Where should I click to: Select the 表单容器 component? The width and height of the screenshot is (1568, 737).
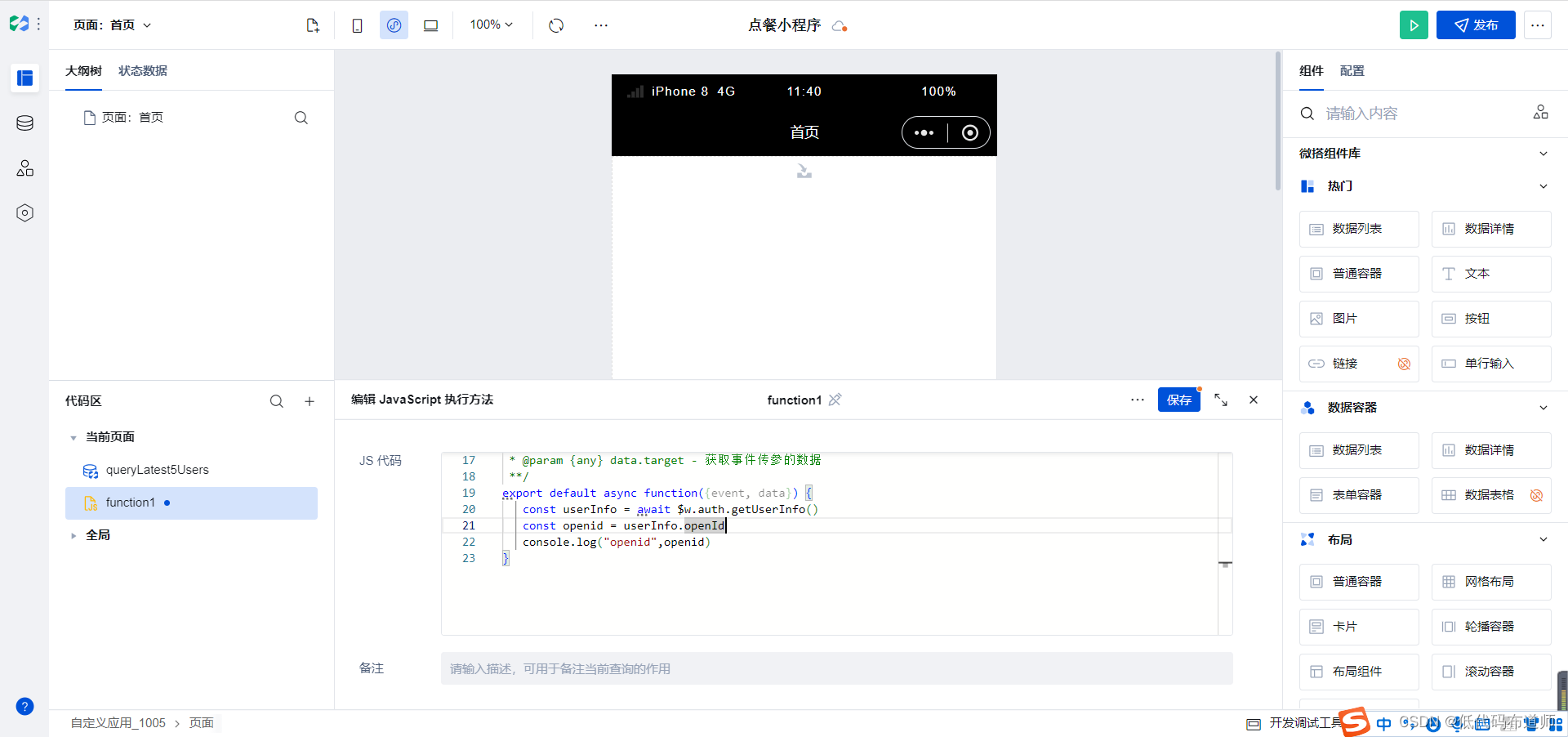tap(1359, 495)
